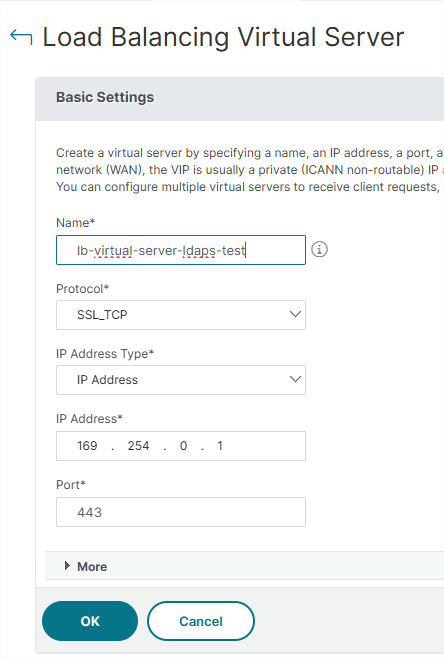Discard changes with the Cancel button
Image resolution: width=444 pixels, height=658 pixels.
201,621
